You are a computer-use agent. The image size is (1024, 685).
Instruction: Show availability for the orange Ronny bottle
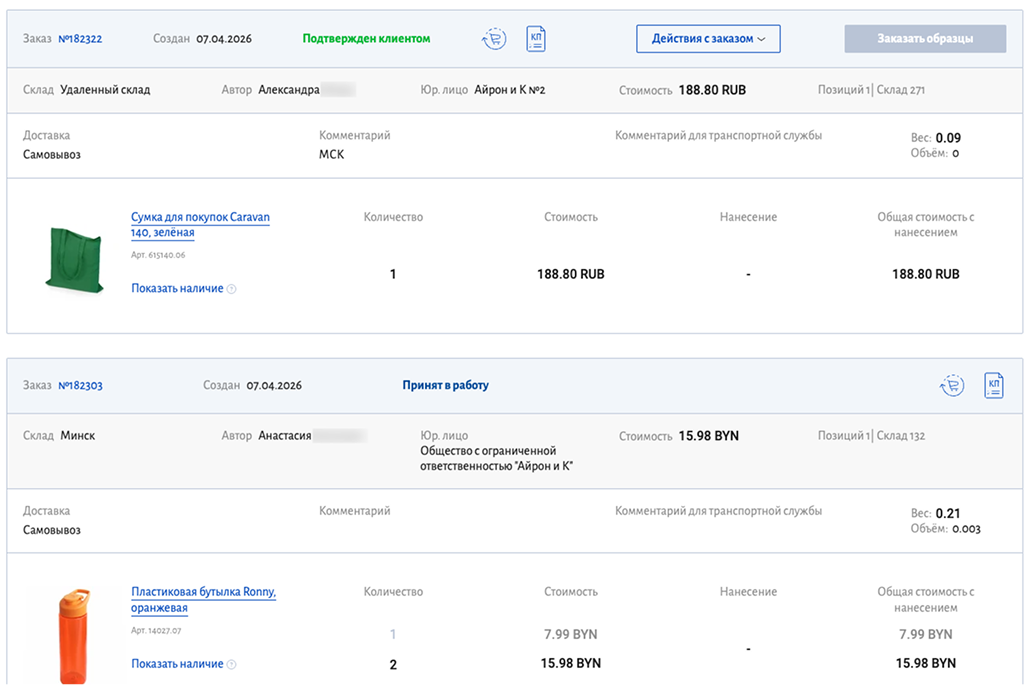click(x=176, y=664)
